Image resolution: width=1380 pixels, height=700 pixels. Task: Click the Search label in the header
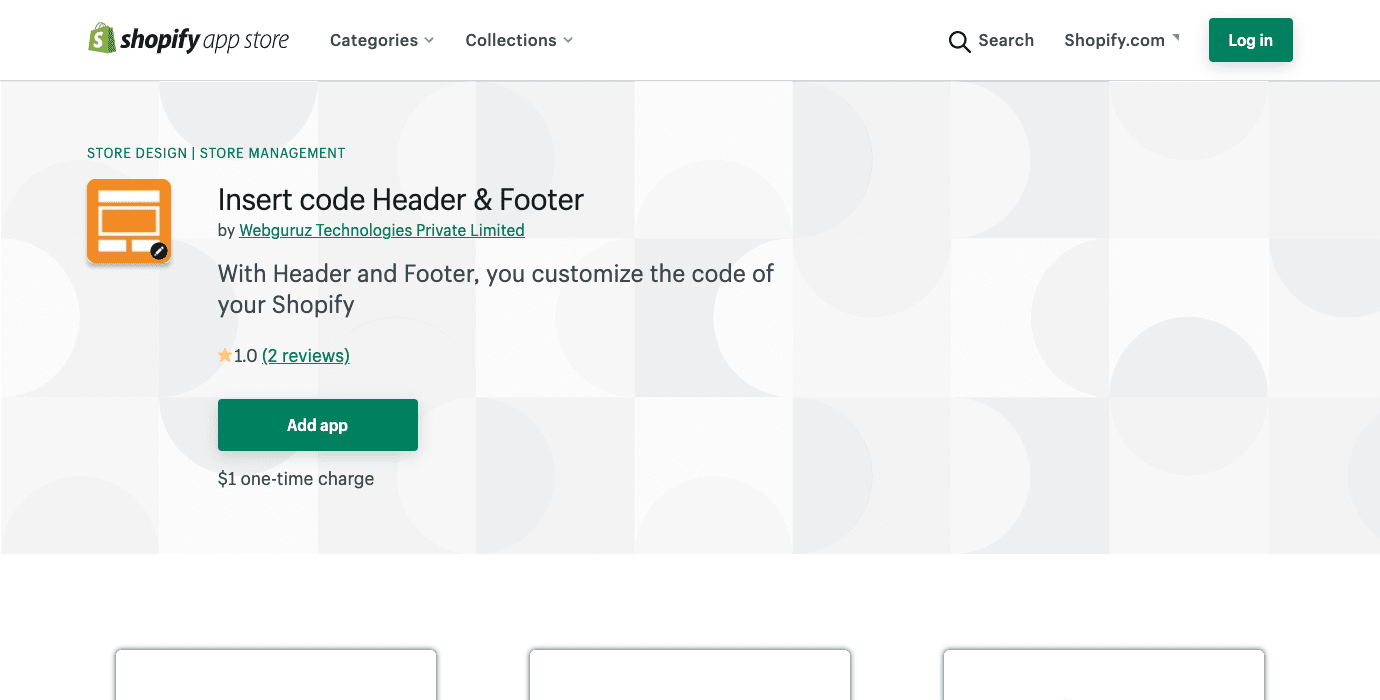click(x=1006, y=40)
